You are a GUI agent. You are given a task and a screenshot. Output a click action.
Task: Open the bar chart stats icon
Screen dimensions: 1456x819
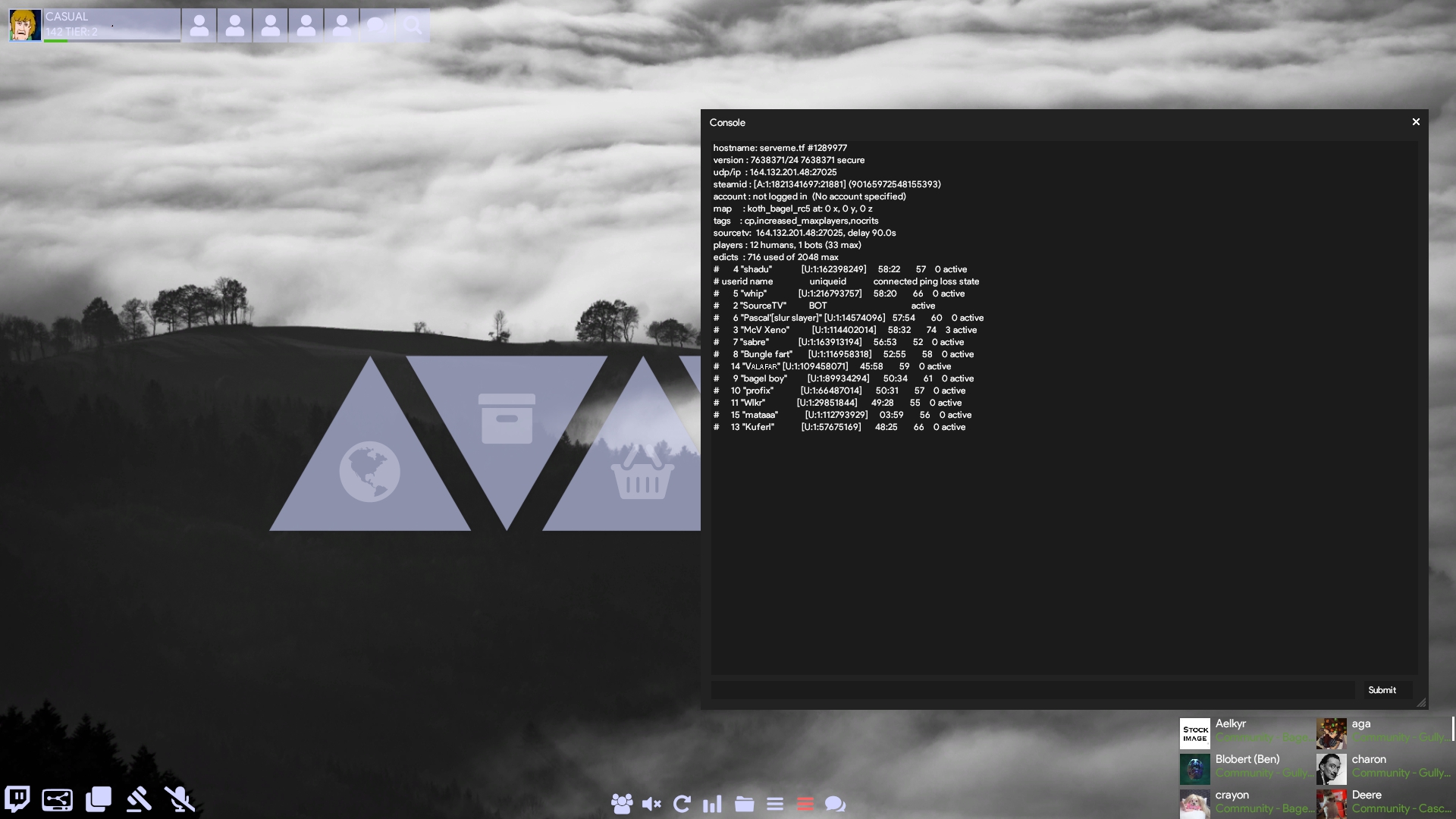[712, 804]
